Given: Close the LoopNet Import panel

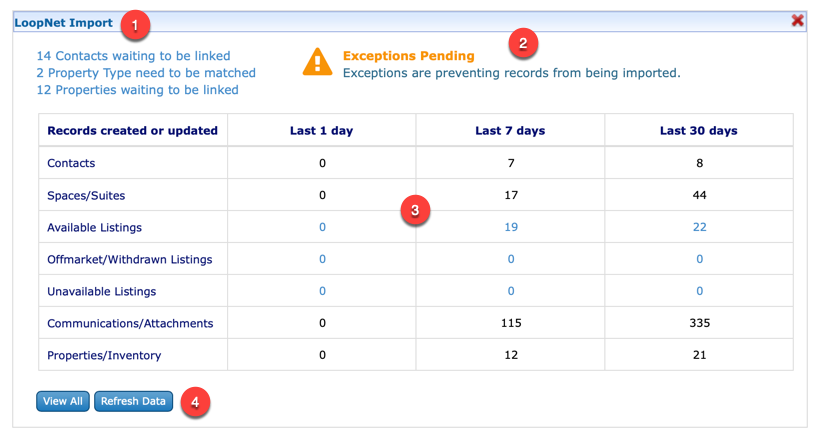Looking at the screenshot, I should point(797,20).
